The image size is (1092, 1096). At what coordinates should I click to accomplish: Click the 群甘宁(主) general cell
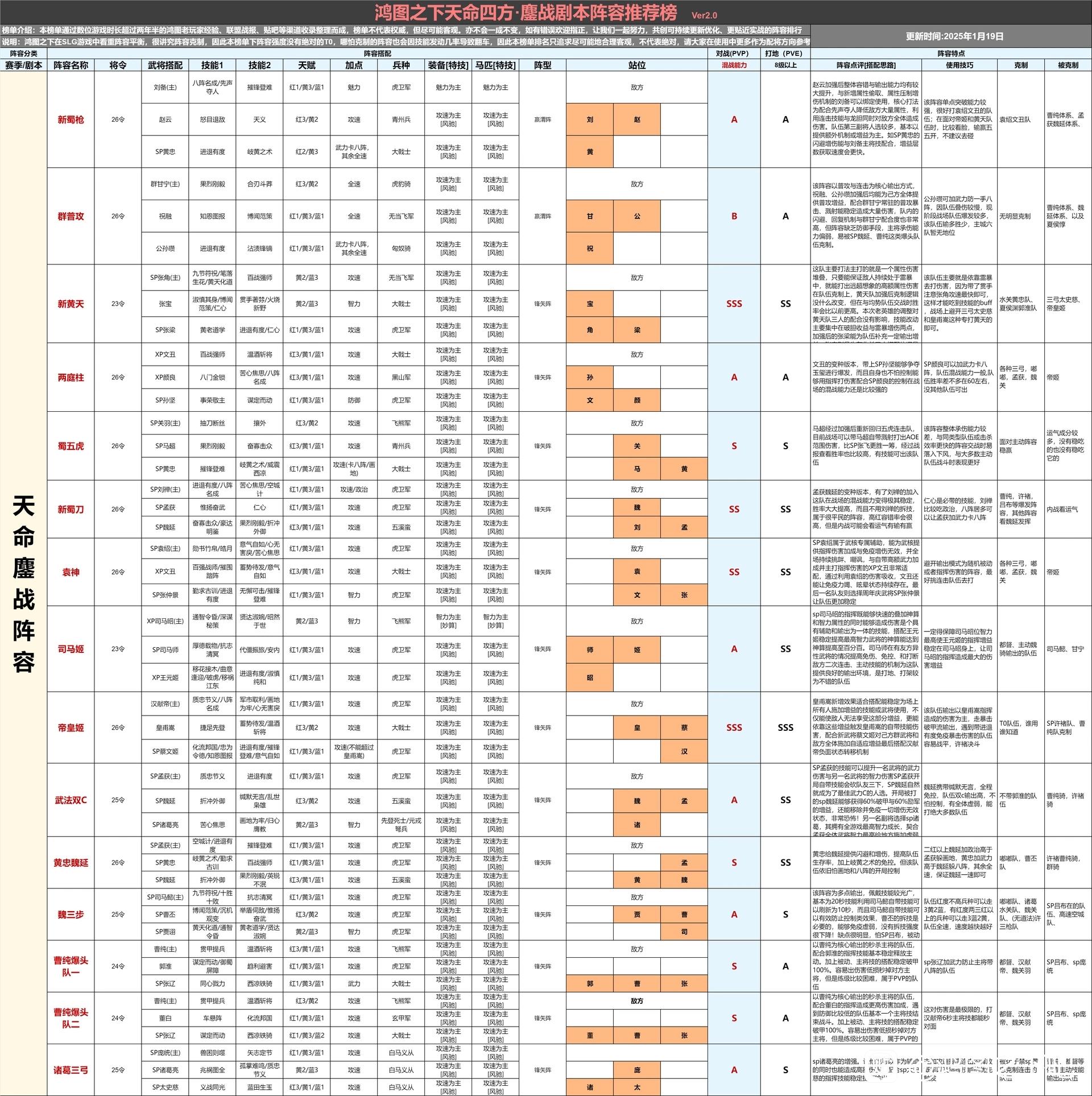click(x=165, y=184)
